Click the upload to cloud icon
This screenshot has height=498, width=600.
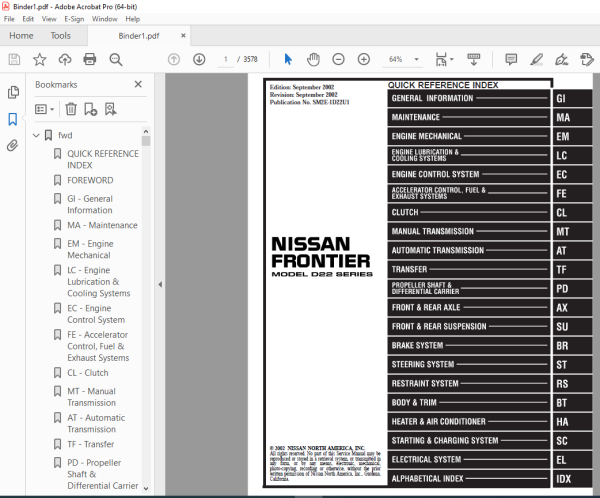click(x=65, y=59)
